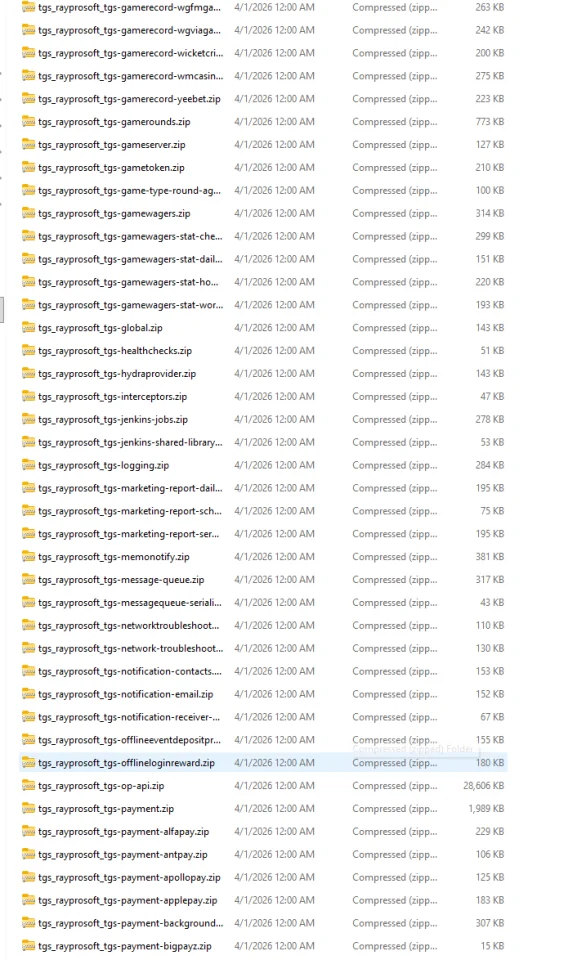Image resolution: width=586 pixels, height=960 pixels.
Task: Select file name tgs-gamerecord-wgfmga...
Action: (129, 7)
